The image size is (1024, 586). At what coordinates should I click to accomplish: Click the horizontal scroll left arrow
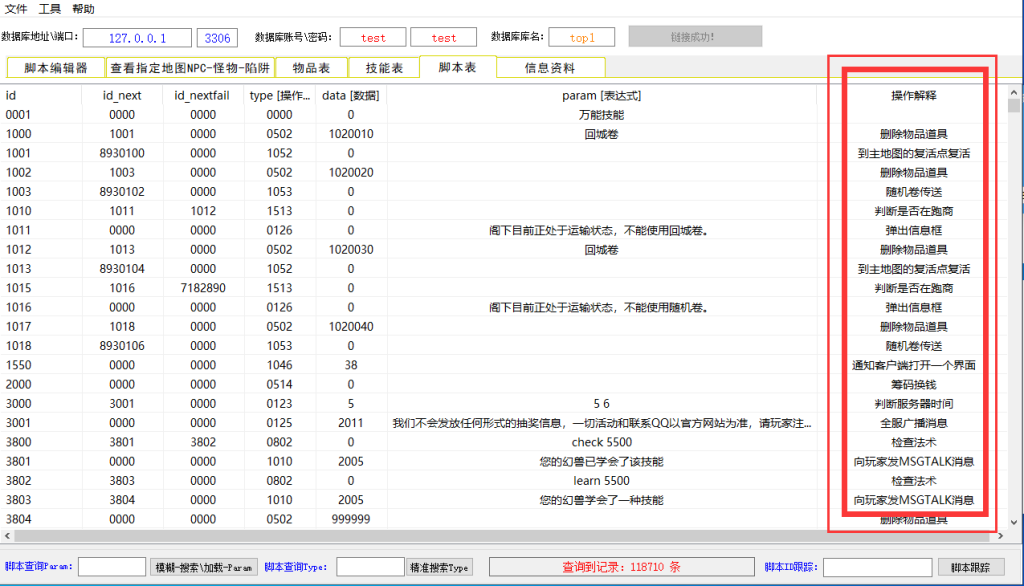point(7,536)
